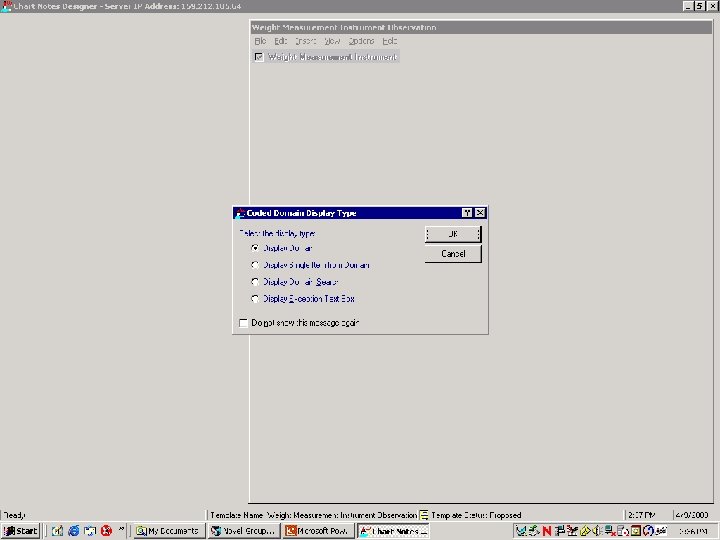The height and width of the screenshot is (540, 720).
Task: Click the red N Novell tray icon
Action: click(546, 531)
